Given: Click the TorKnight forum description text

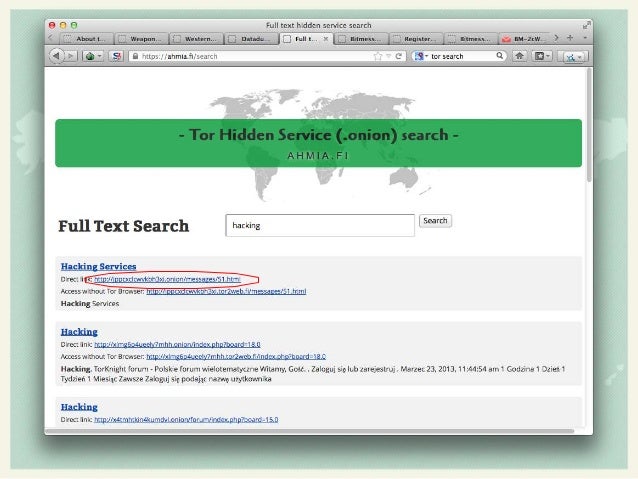Looking at the screenshot, I should coord(313,374).
